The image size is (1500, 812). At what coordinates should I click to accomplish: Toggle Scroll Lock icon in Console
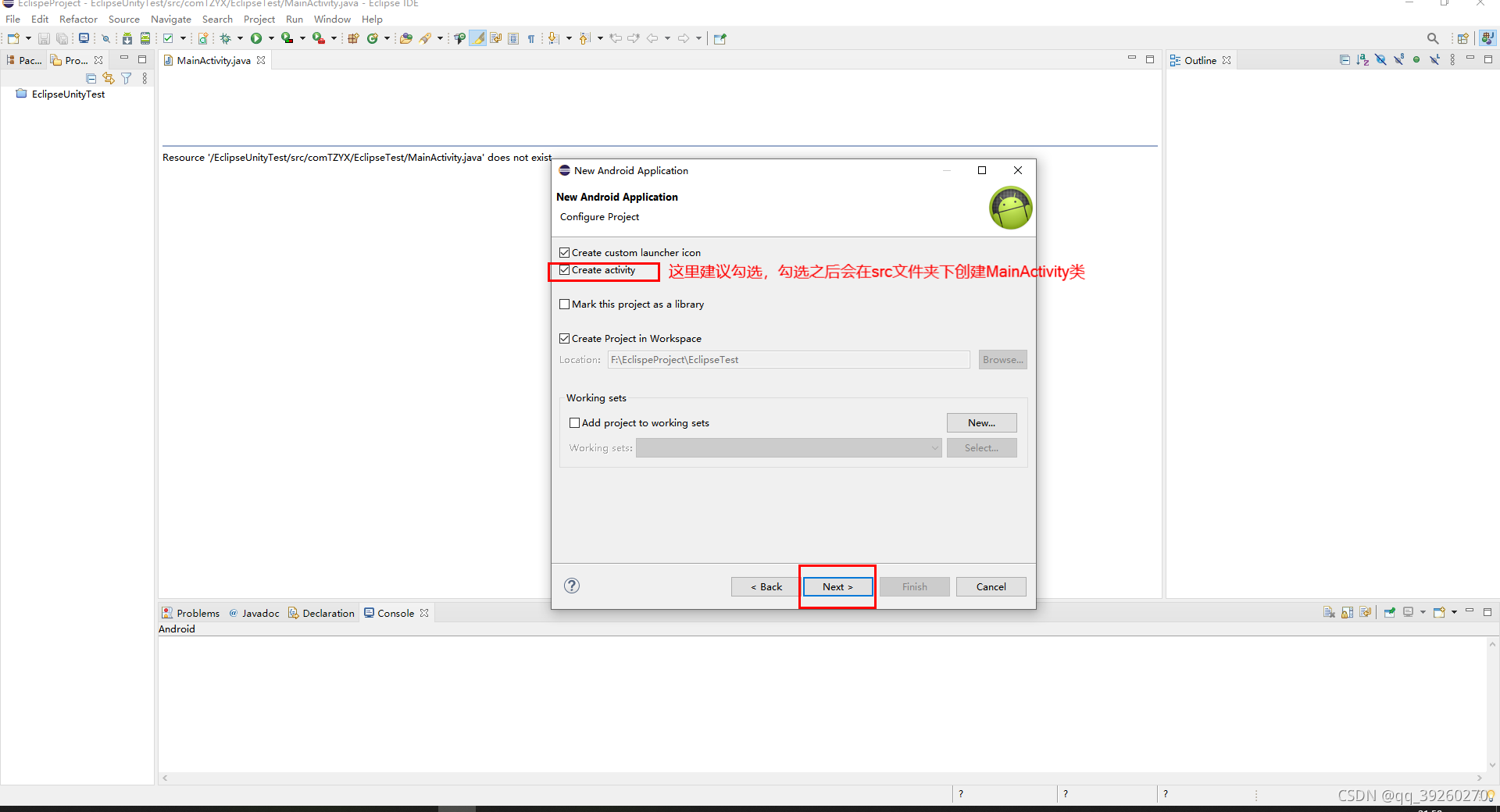pos(1347,612)
